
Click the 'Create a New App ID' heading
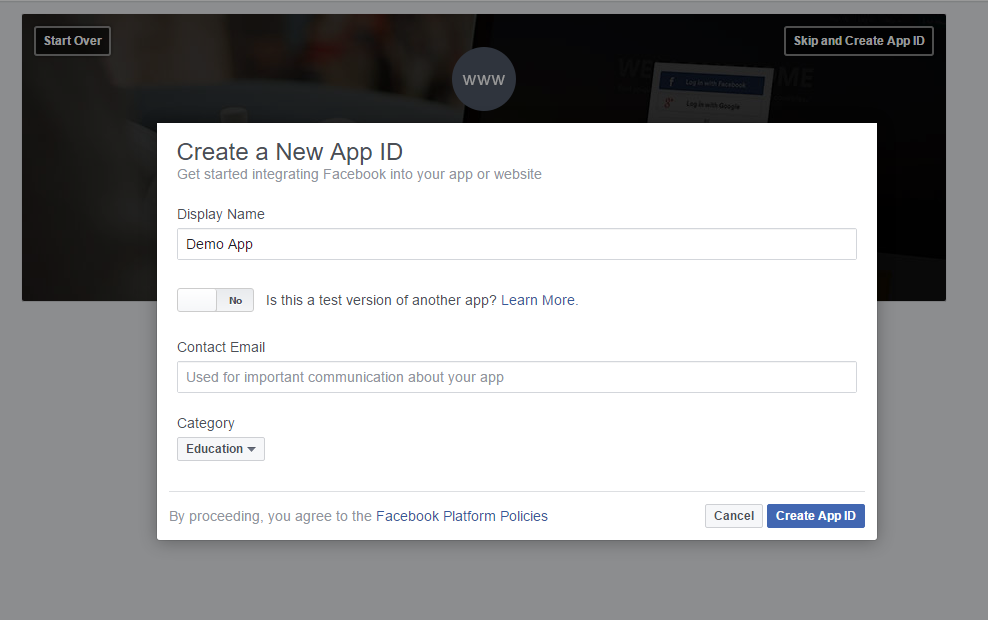point(290,152)
